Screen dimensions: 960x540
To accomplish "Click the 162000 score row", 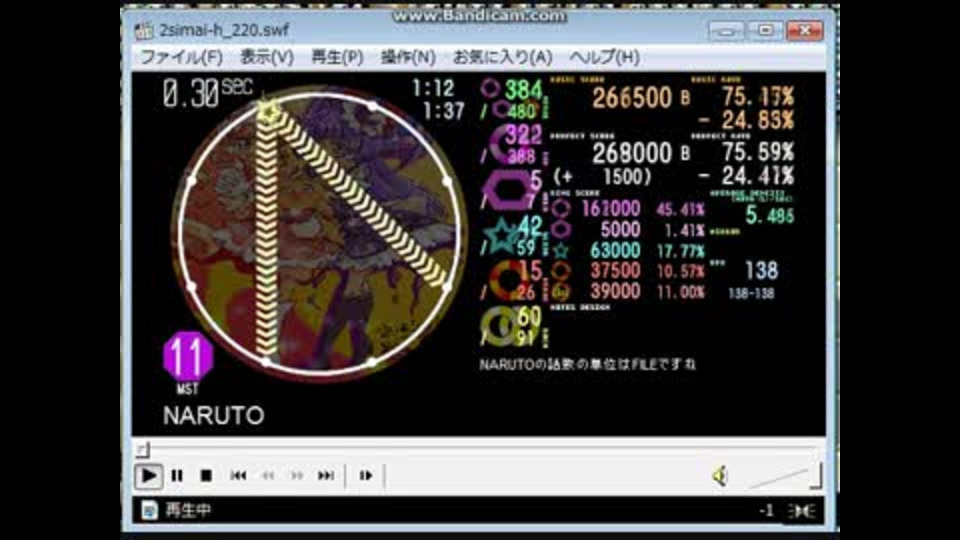I will (x=628, y=209).
